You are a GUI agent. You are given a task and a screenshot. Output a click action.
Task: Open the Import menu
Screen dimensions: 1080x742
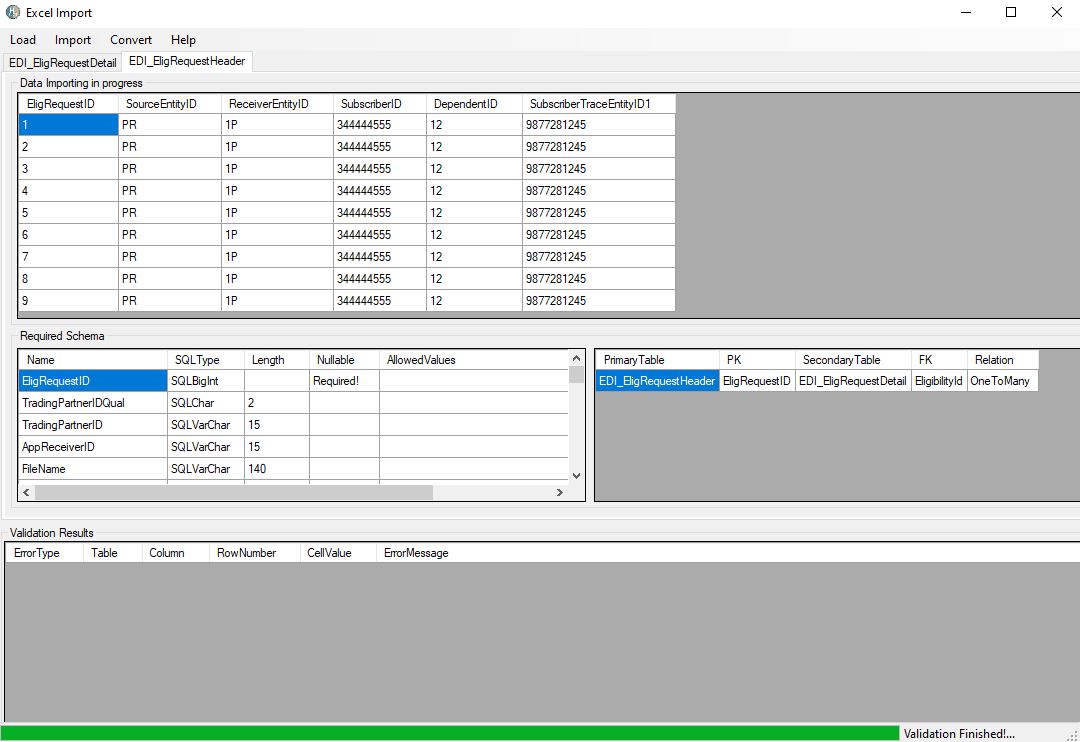point(72,40)
